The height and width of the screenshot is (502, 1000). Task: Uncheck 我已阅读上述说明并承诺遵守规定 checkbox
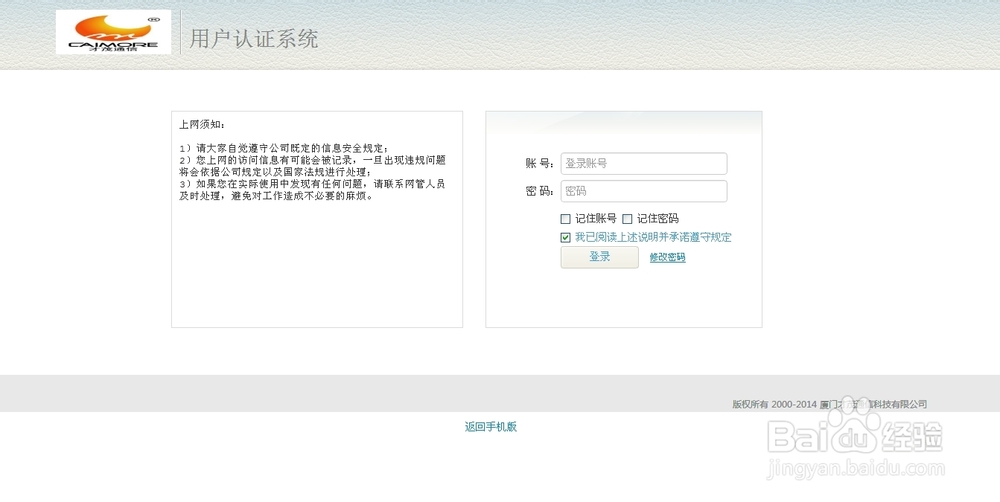pyautogui.click(x=565, y=237)
